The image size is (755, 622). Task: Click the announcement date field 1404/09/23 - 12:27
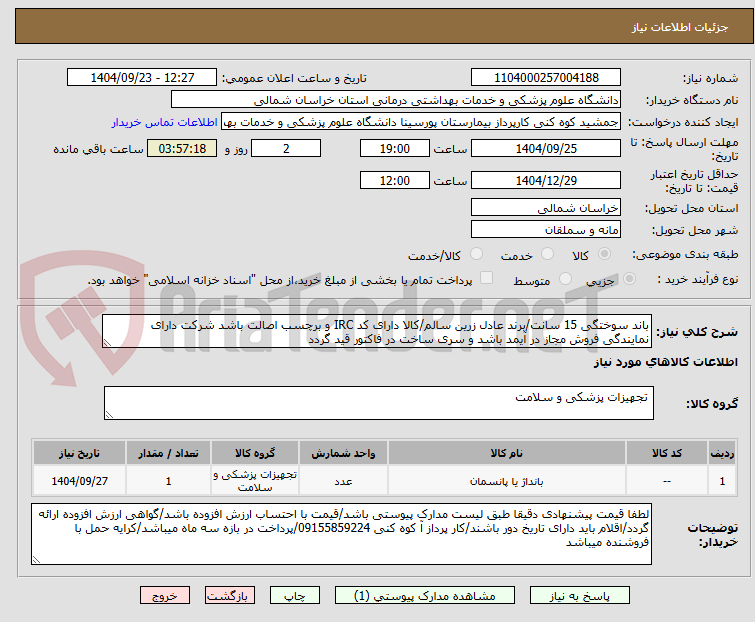tap(142, 78)
